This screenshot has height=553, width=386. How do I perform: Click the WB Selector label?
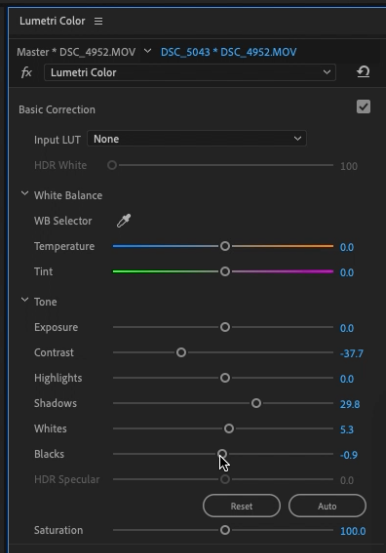click(63, 221)
